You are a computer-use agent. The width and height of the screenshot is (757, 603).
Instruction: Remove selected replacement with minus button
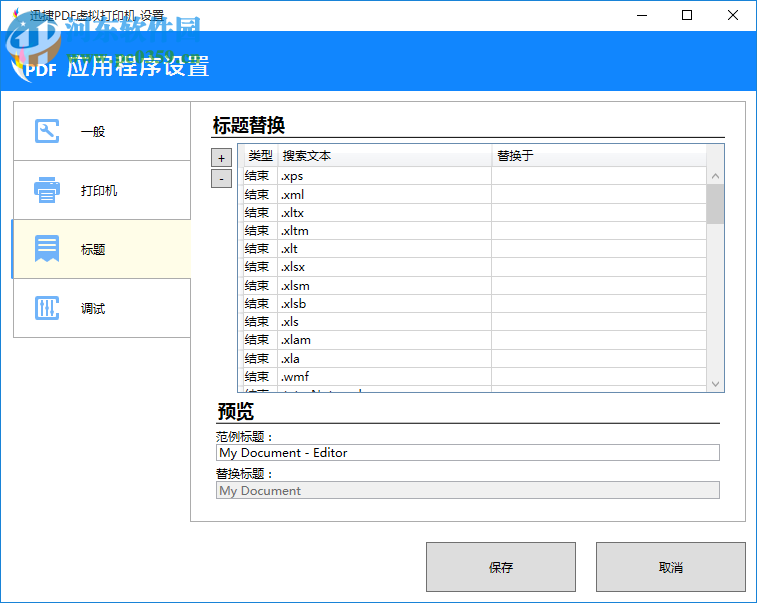222,179
